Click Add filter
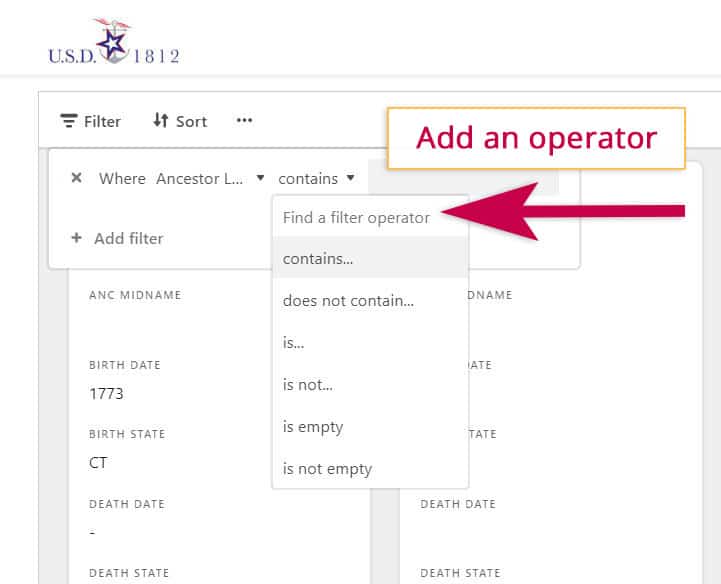 point(117,238)
